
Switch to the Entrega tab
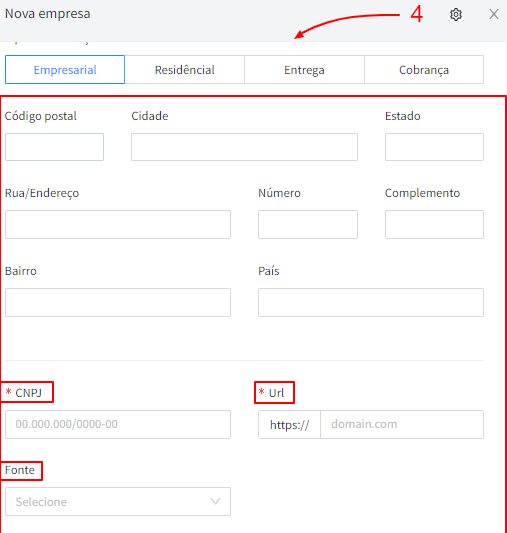(x=304, y=70)
